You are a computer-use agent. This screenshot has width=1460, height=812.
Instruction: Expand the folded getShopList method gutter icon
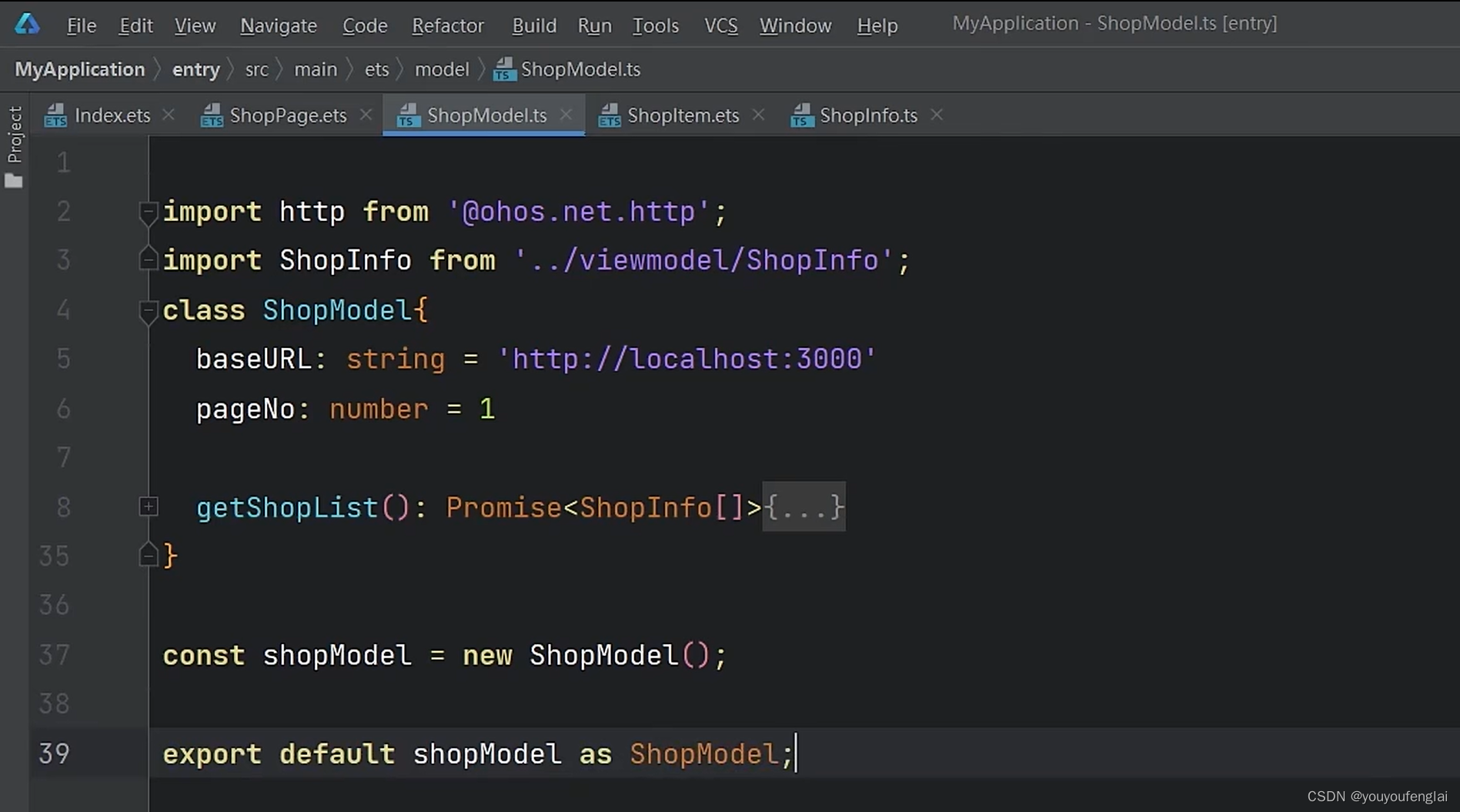[149, 506]
